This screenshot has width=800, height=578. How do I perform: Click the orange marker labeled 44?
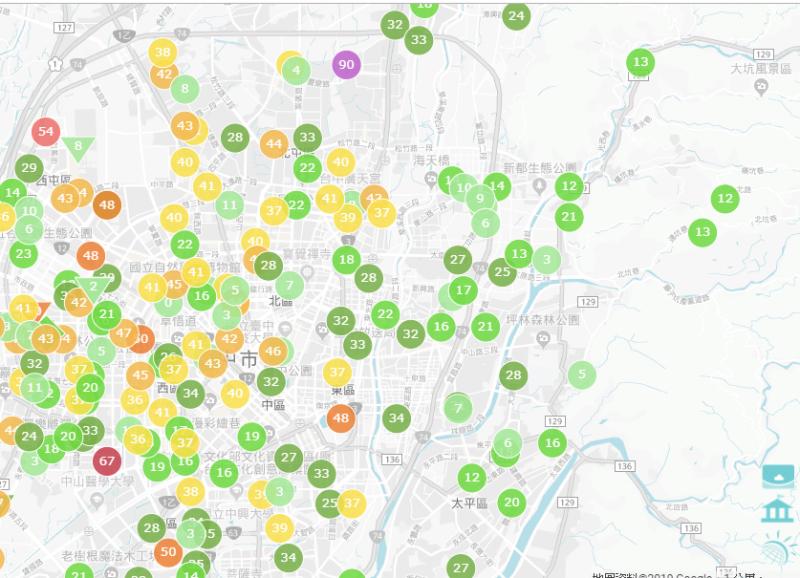pyautogui.click(x=274, y=144)
